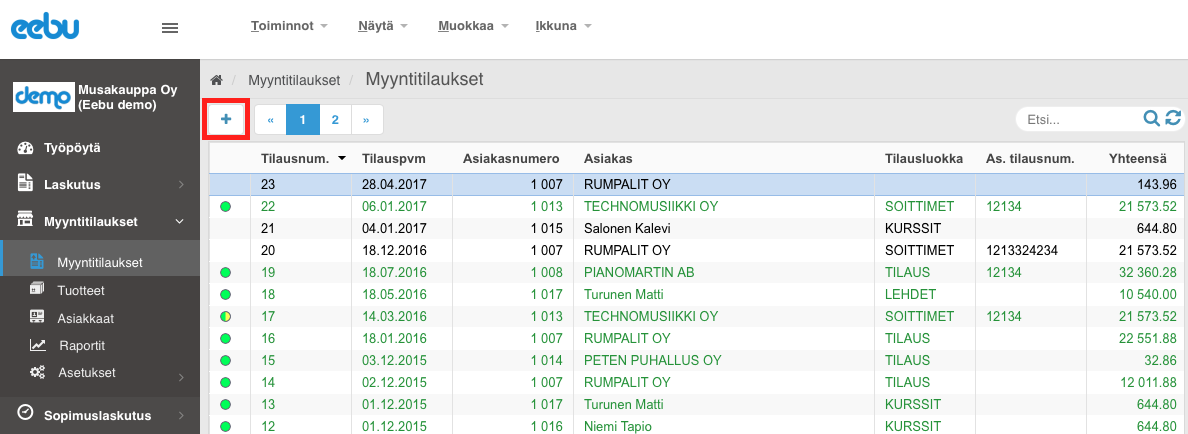Image resolution: width=1188 pixels, height=434 pixels.
Task: Click the Asiakkaat customers icon
Action: (x=37, y=317)
